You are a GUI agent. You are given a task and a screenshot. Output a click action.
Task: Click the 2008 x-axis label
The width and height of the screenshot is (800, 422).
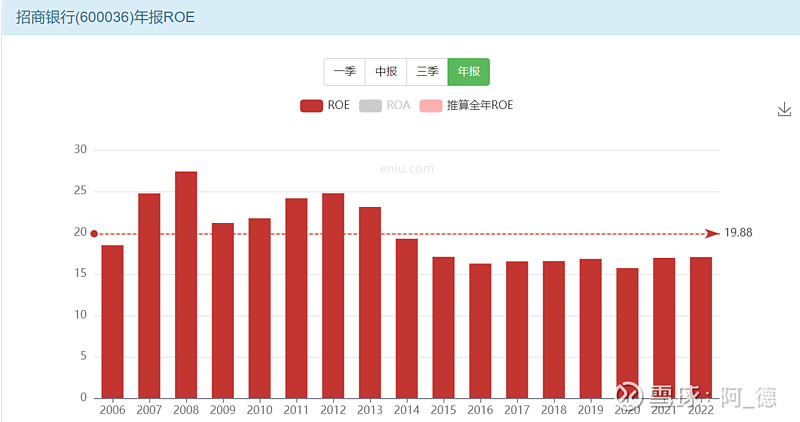click(x=186, y=410)
